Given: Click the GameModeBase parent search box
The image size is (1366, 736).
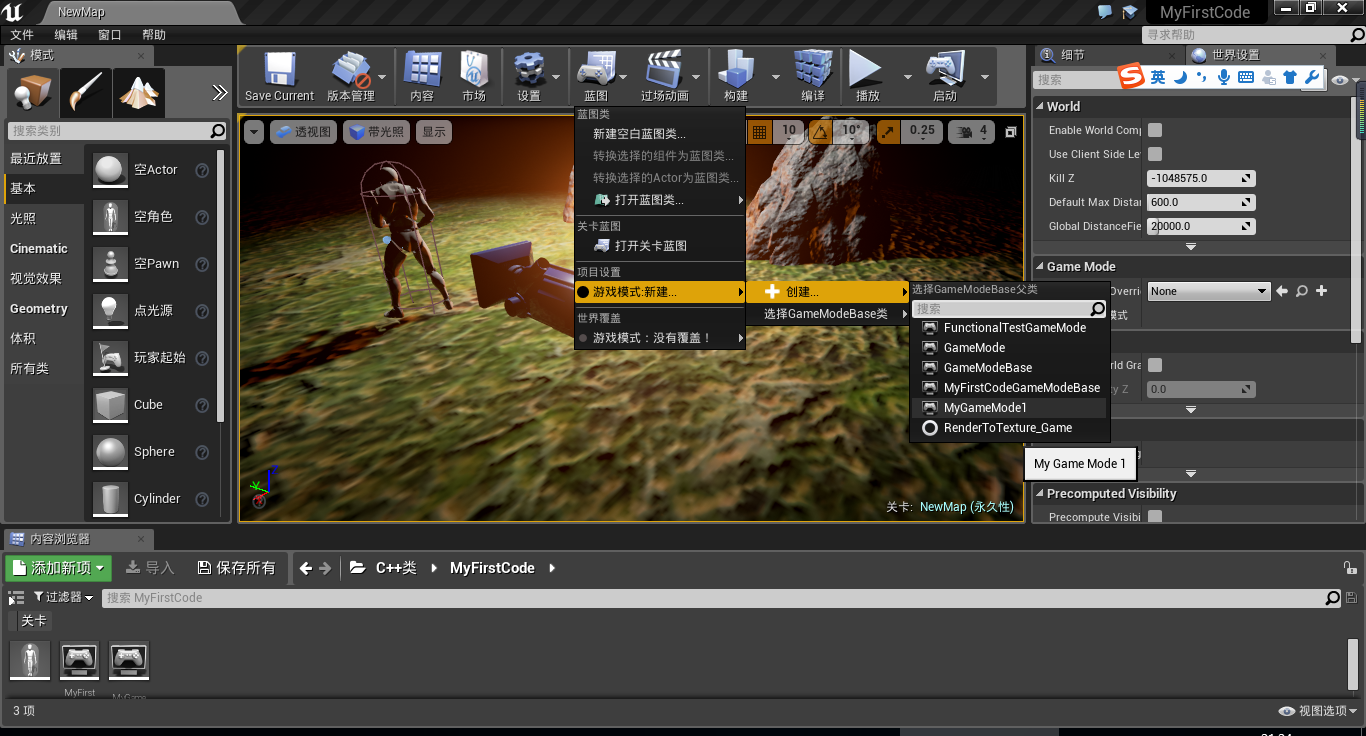Looking at the screenshot, I should coord(1010,309).
